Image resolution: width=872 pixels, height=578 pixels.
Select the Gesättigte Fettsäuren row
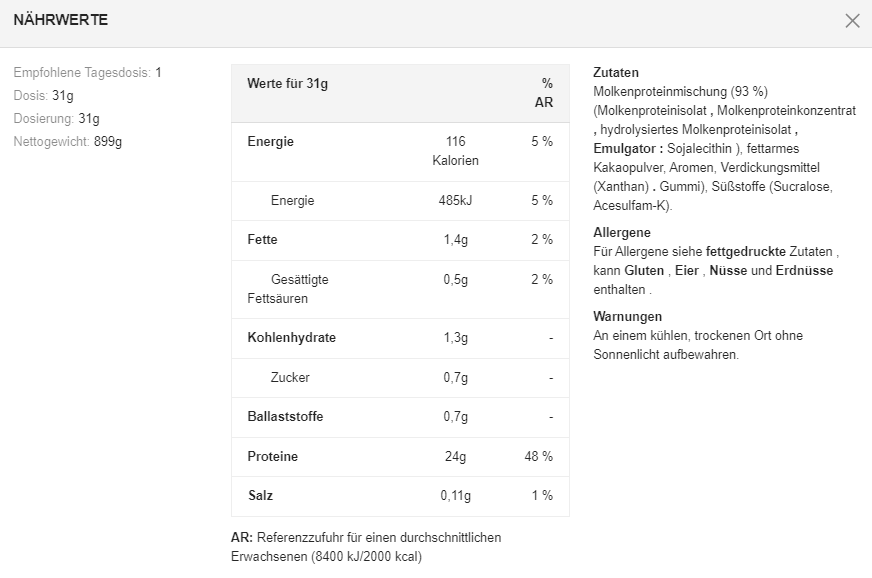tap(400, 289)
